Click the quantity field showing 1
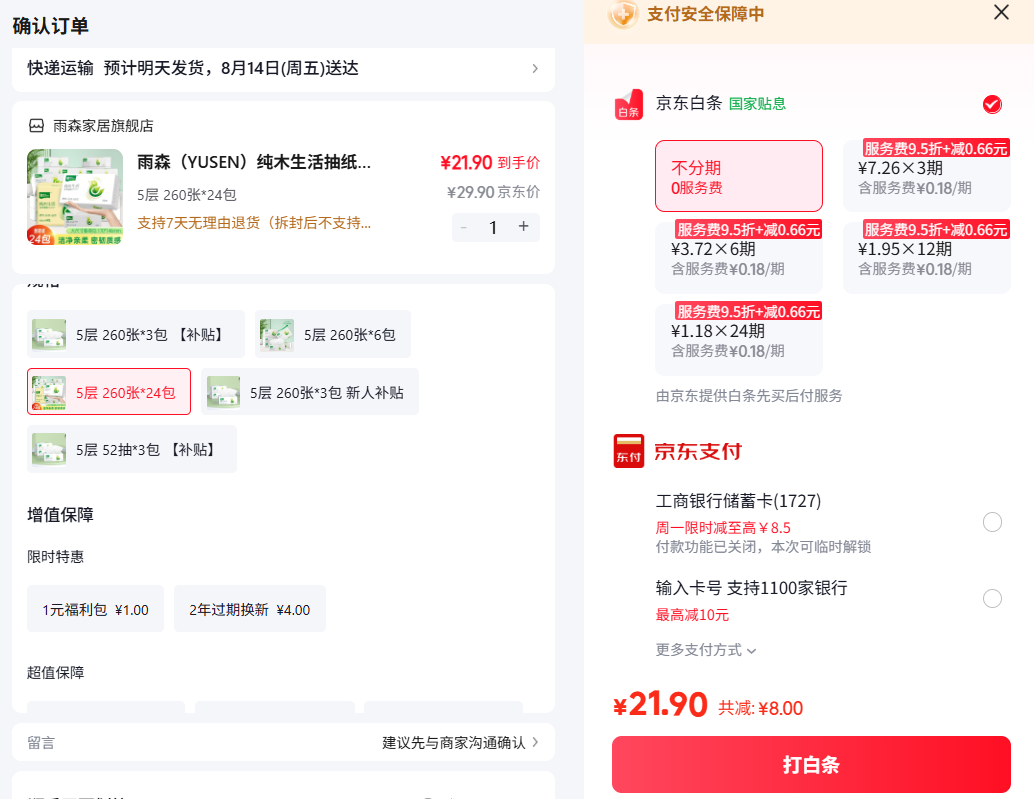1034x799 pixels. [x=493, y=227]
